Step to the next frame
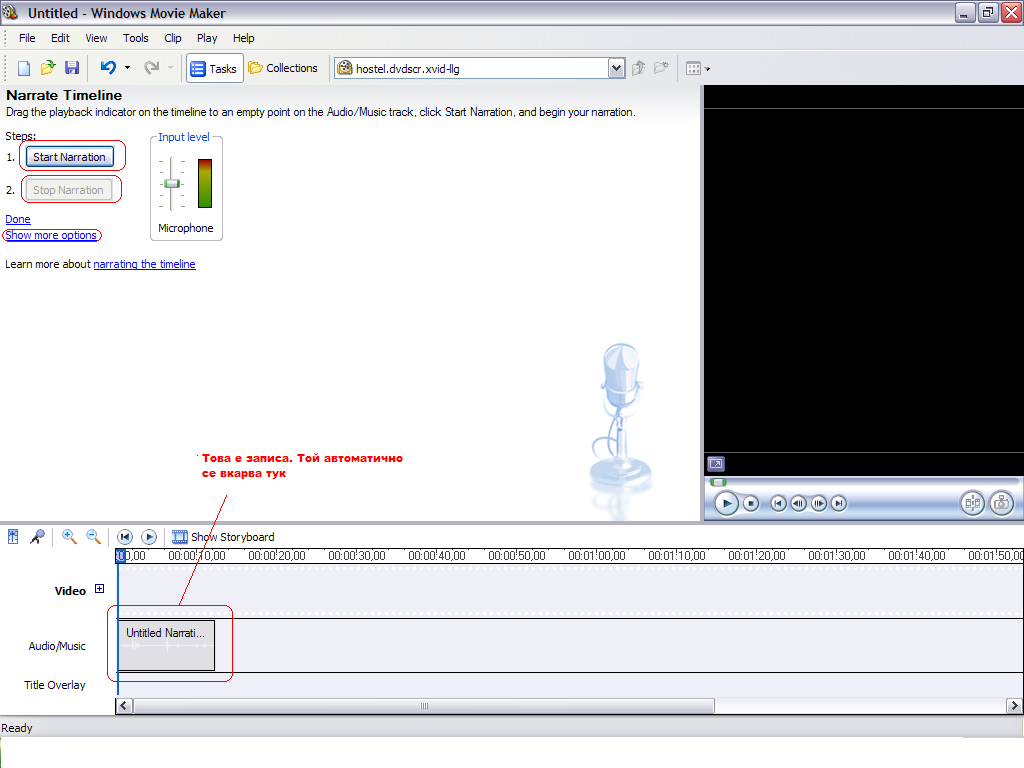 (x=818, y=504)
